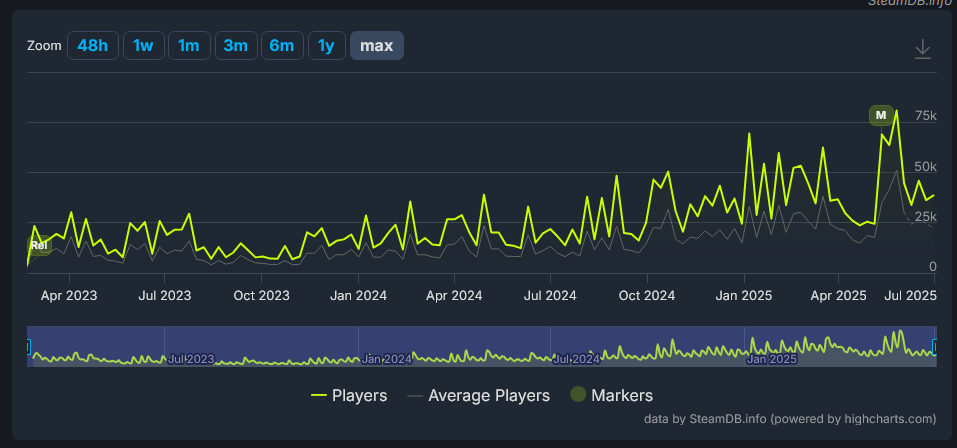The image size is (957, 448).
Task: Toggle Markers visibility in legend
Action: 612,396
